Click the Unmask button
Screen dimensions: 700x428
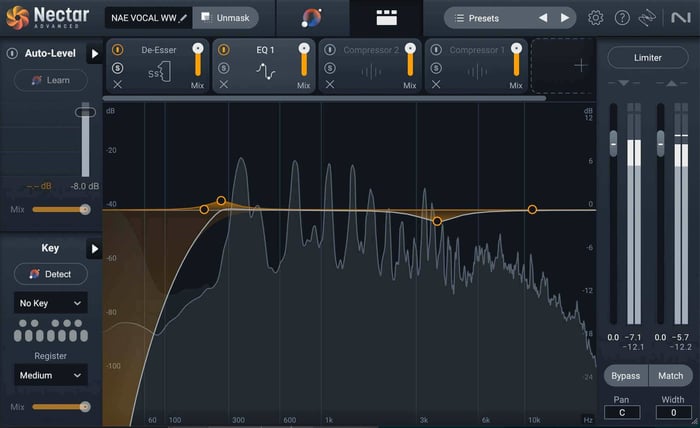(225, 18)
